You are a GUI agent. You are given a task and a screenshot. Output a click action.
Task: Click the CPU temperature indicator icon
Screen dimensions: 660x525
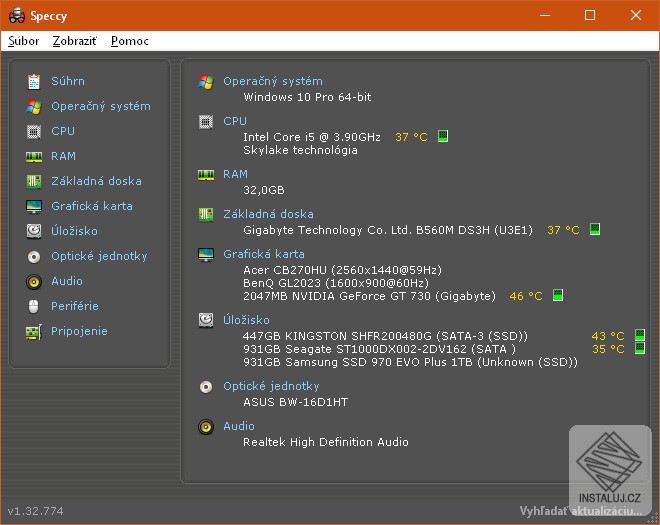point(443,136)
